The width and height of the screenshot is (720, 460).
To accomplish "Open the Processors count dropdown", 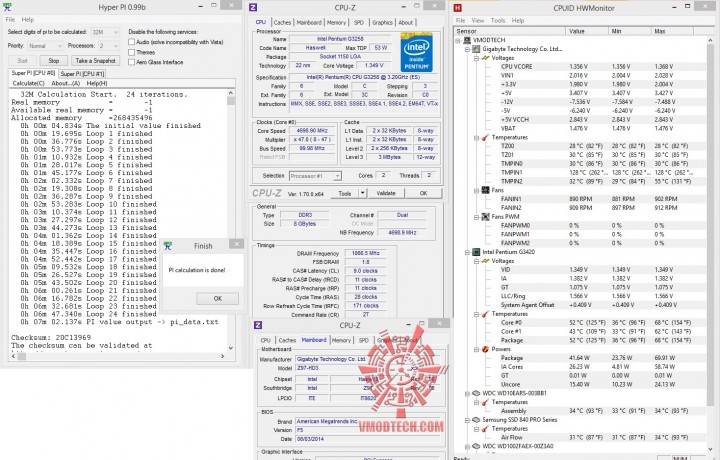I will click(x=108, y=46).
